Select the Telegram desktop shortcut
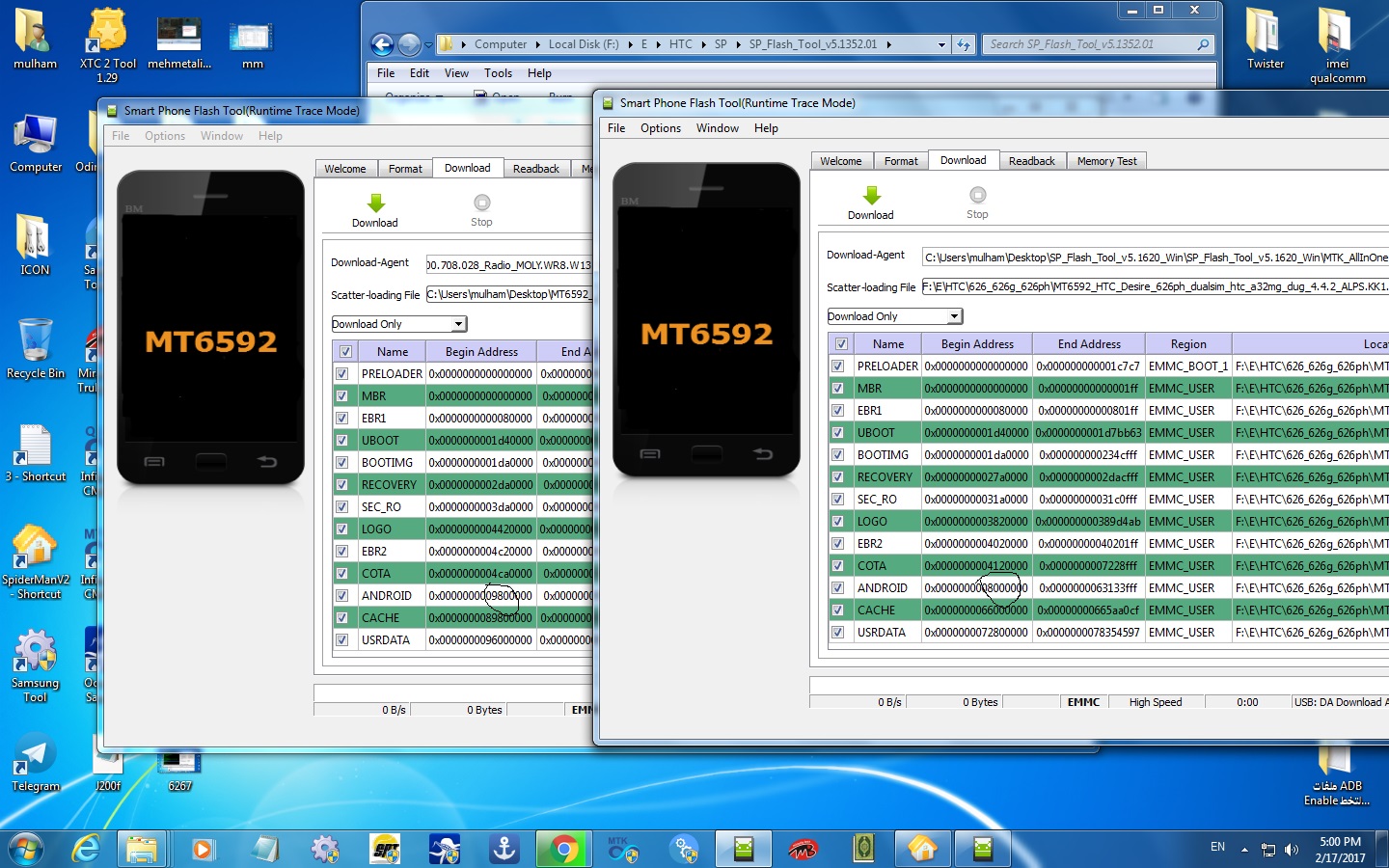 [x=36, y=764]
